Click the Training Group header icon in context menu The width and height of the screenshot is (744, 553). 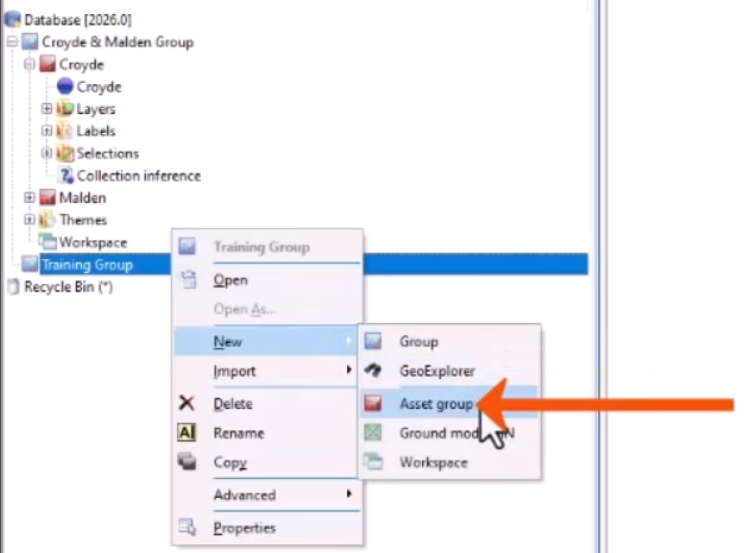(187, 246)
